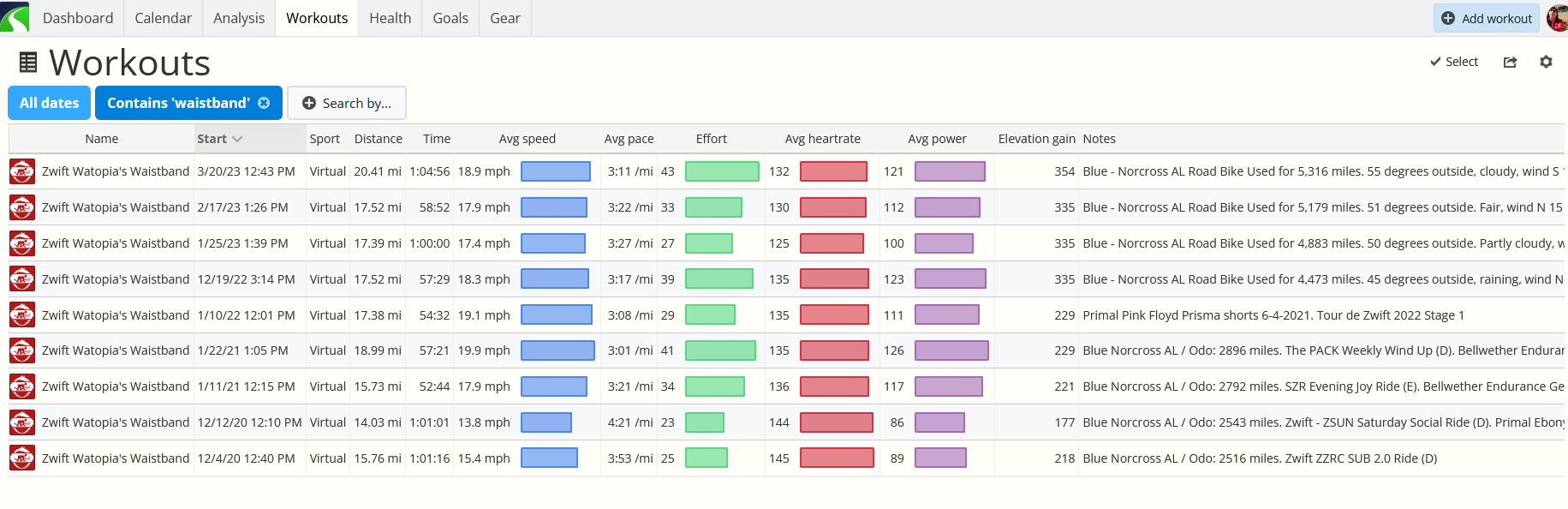Open the All dates filter
The image size is (1568, 509).
[49, 103]
